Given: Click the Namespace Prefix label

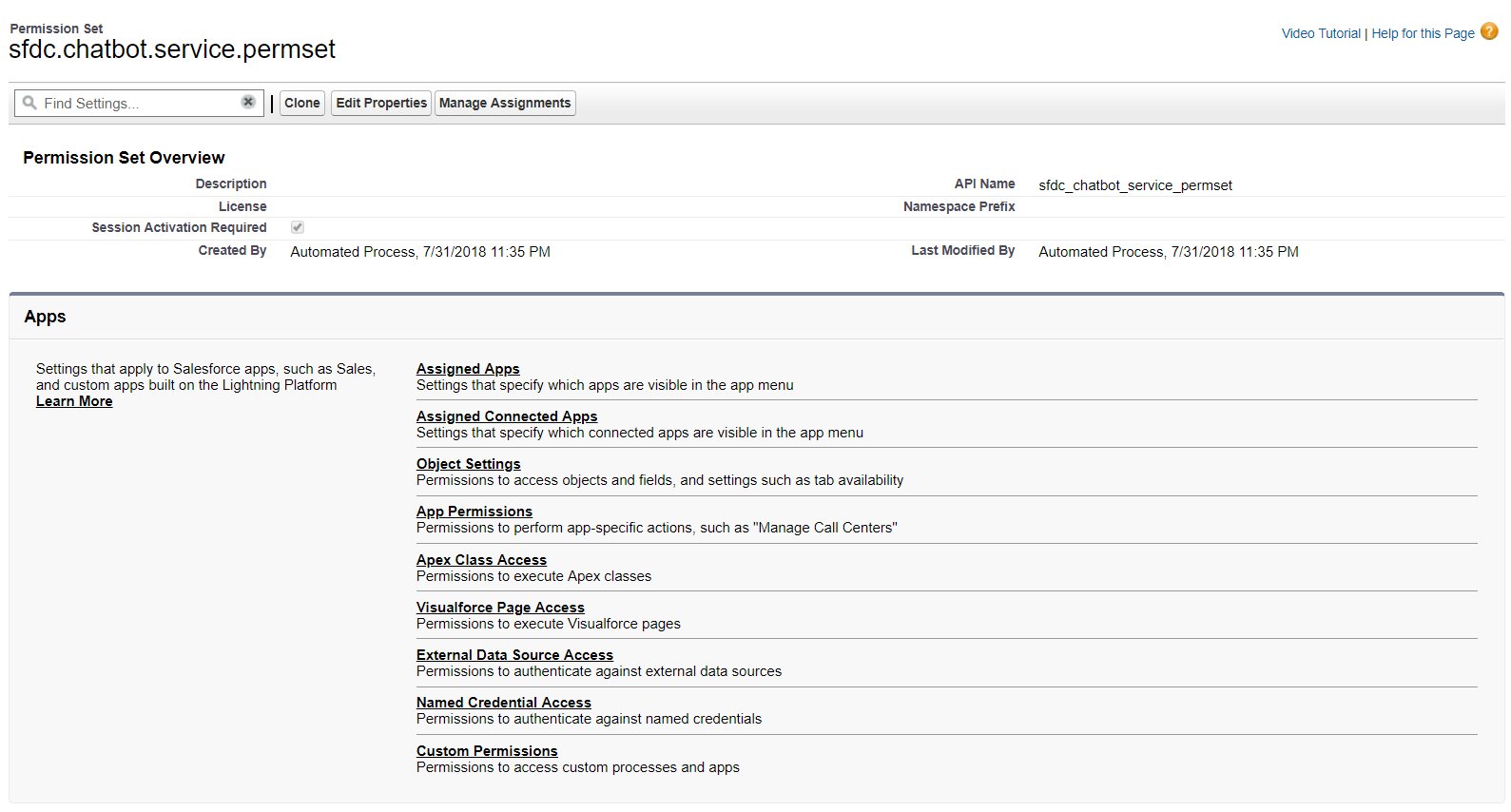Looking at the screenshot, I should coord(959,206).
